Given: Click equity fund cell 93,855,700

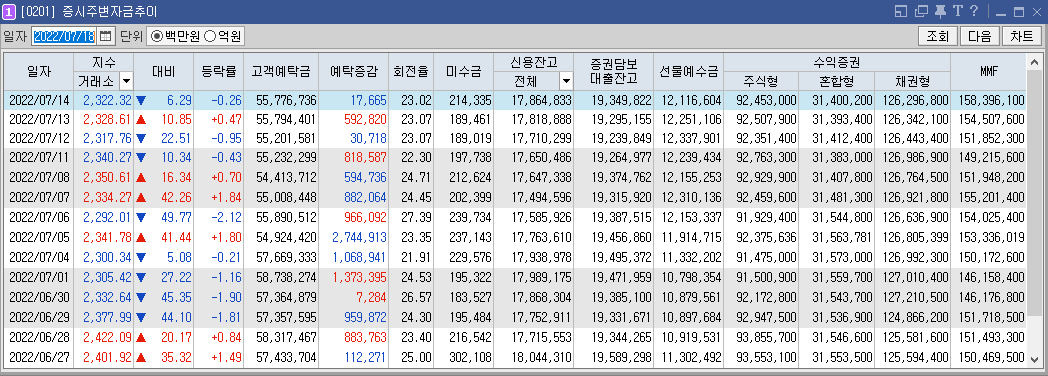Looking at the screenshot, I should click(766, 338).
